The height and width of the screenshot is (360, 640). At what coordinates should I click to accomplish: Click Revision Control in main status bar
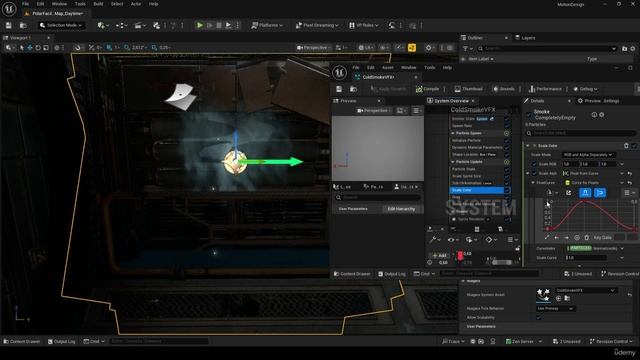[x=612, y=341]
